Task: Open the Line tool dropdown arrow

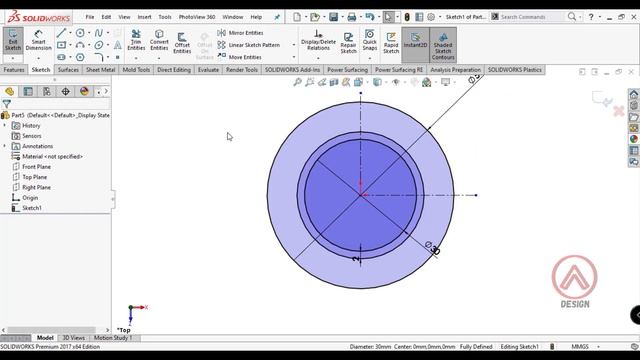Action: coord(70,33)
